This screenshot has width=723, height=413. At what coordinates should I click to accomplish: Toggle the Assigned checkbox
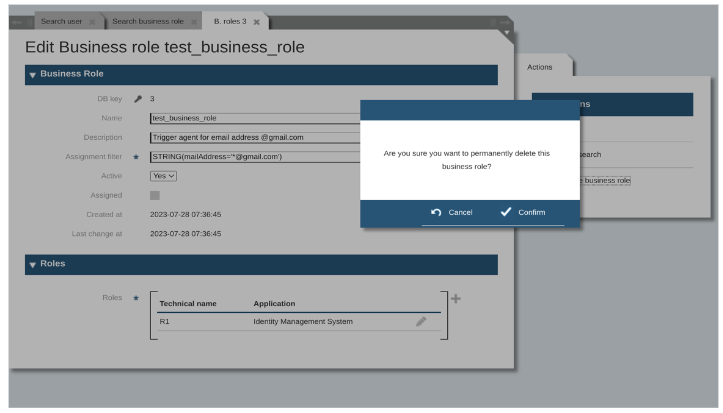pyautogui.click(x=155, y=195)
